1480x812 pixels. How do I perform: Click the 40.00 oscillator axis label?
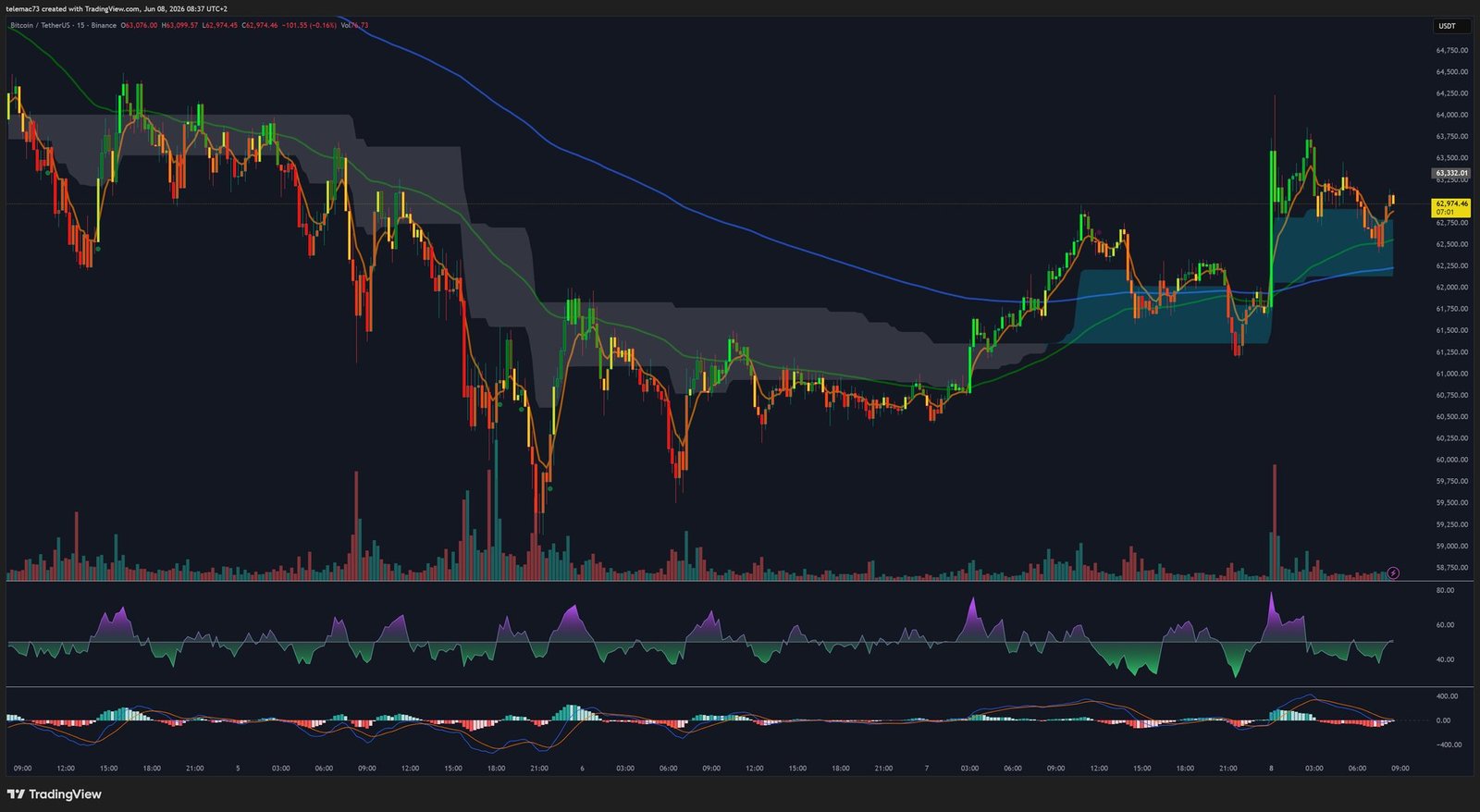[x=1445, y=659]
